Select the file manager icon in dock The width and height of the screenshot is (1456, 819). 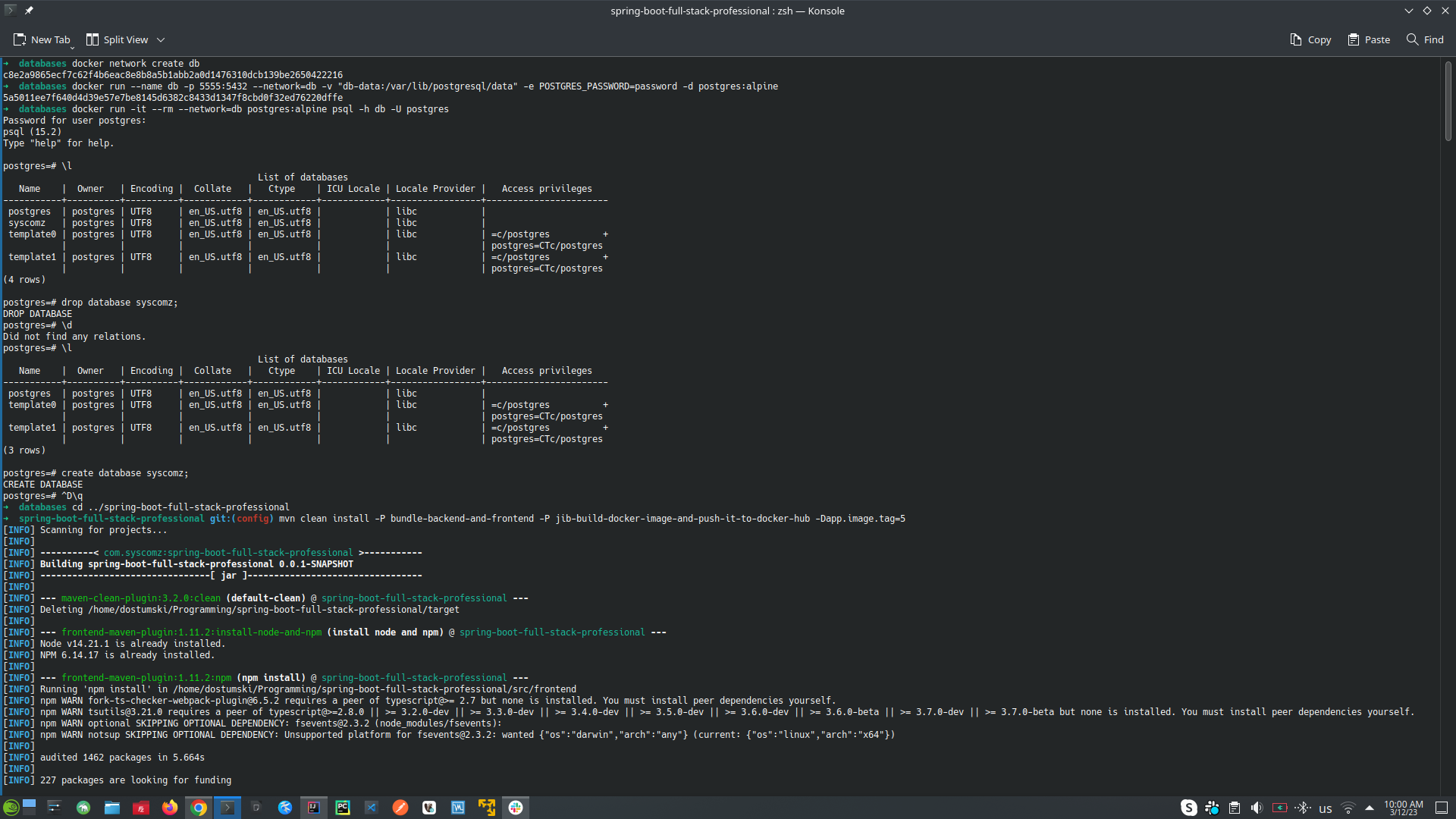tap(113, 807)
